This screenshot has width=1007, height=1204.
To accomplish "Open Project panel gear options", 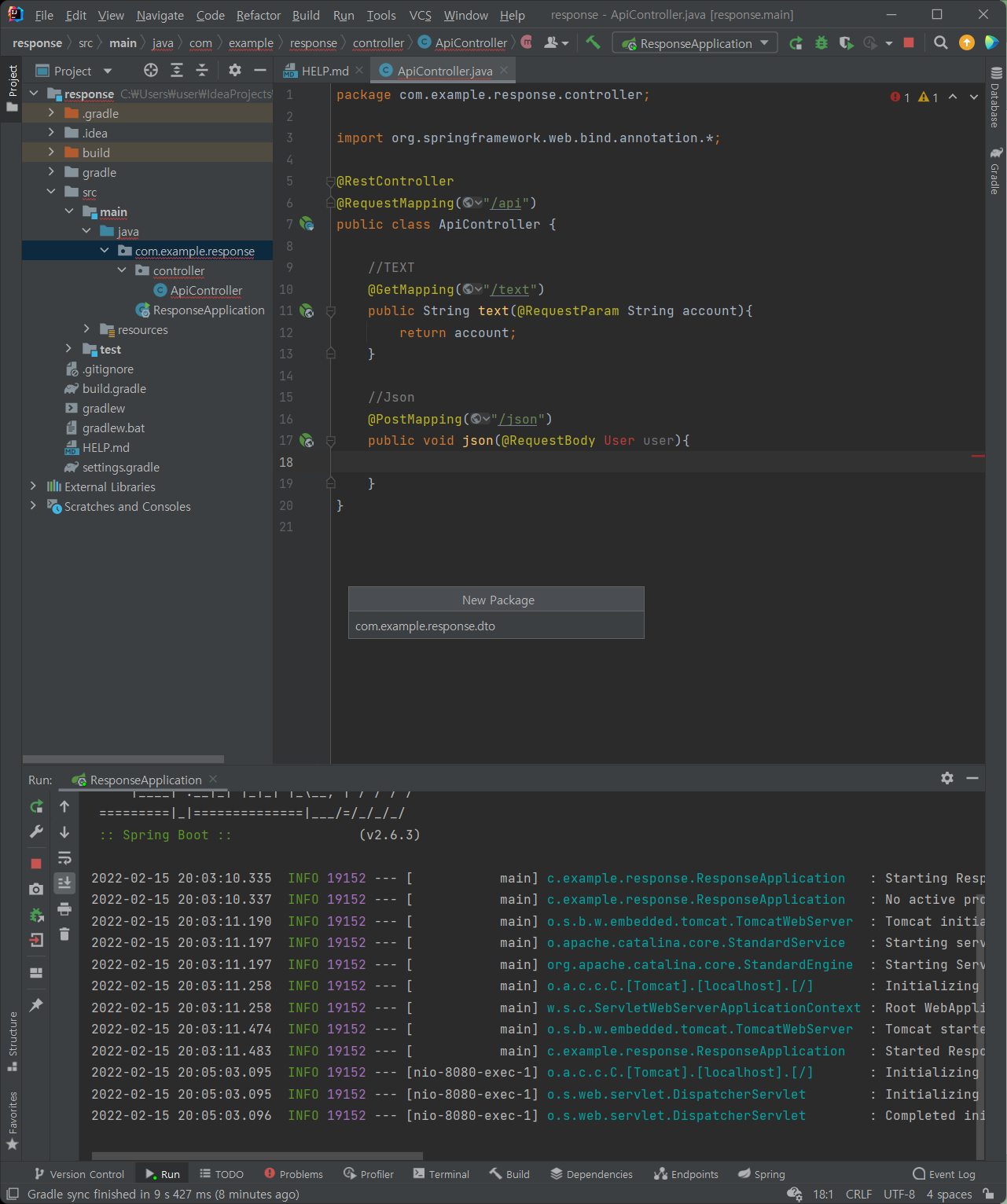I will [235, 71].
